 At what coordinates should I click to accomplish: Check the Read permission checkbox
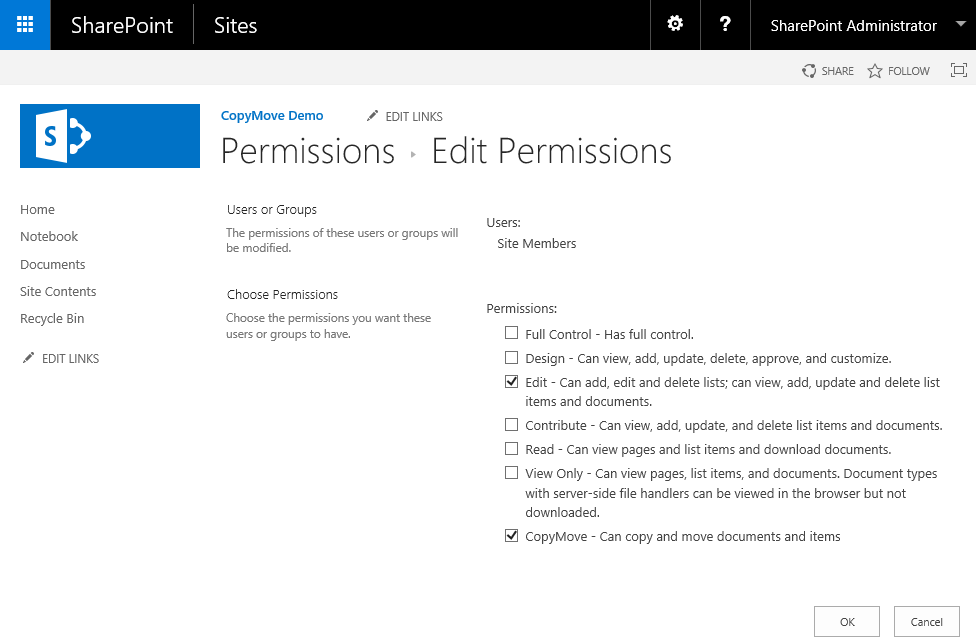(512, 449)
